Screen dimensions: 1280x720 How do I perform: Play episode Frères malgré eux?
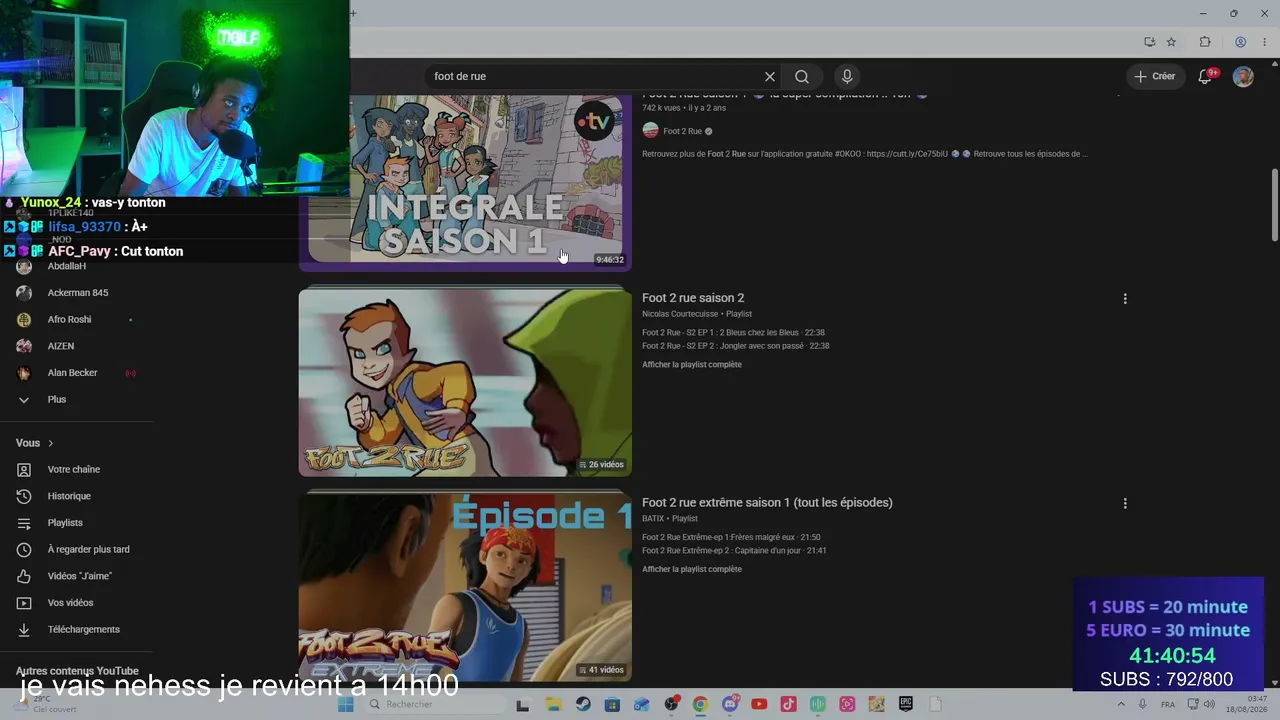731,538
